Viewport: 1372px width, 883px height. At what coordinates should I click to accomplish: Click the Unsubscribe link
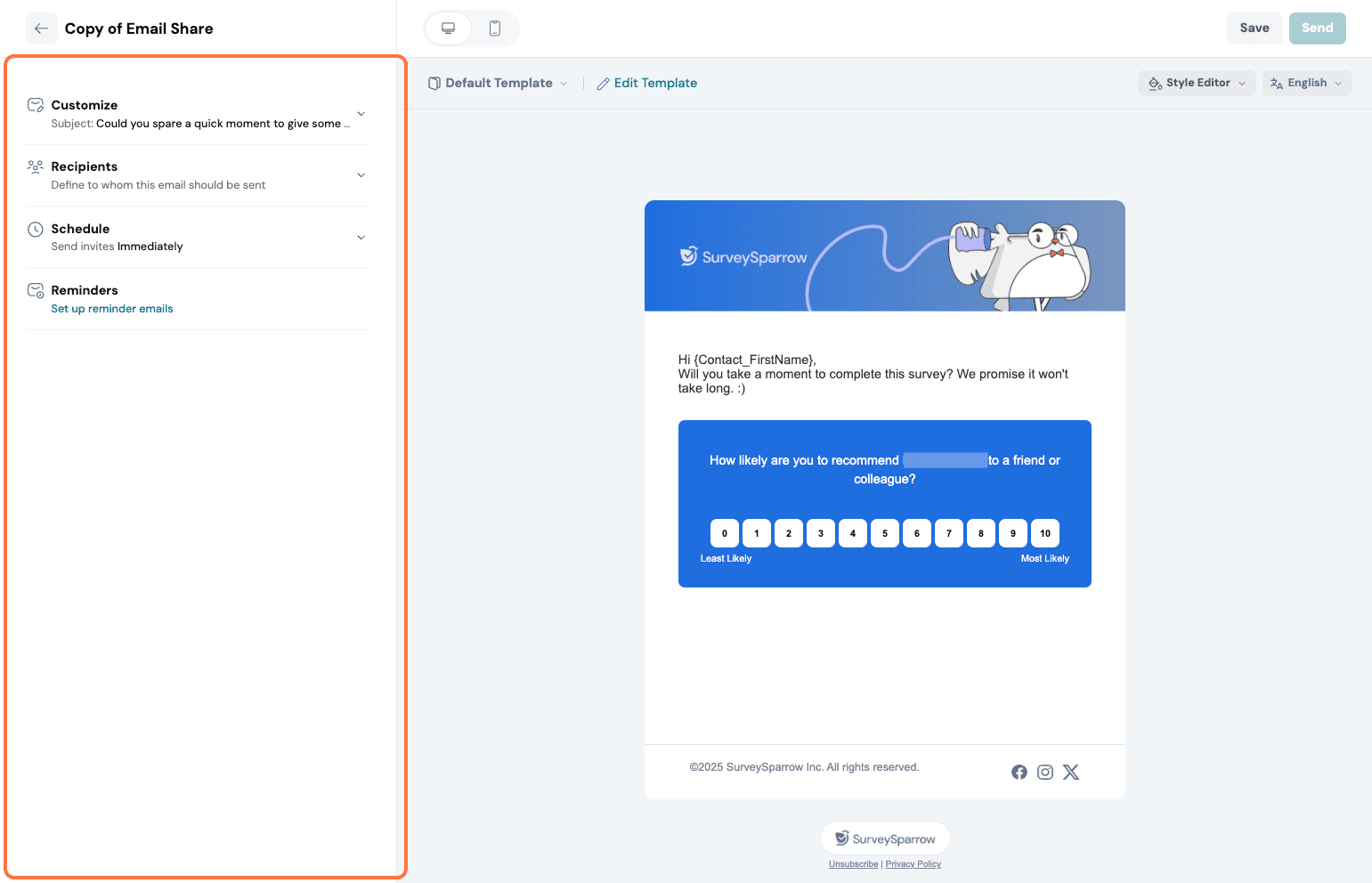tap(853, 864)
